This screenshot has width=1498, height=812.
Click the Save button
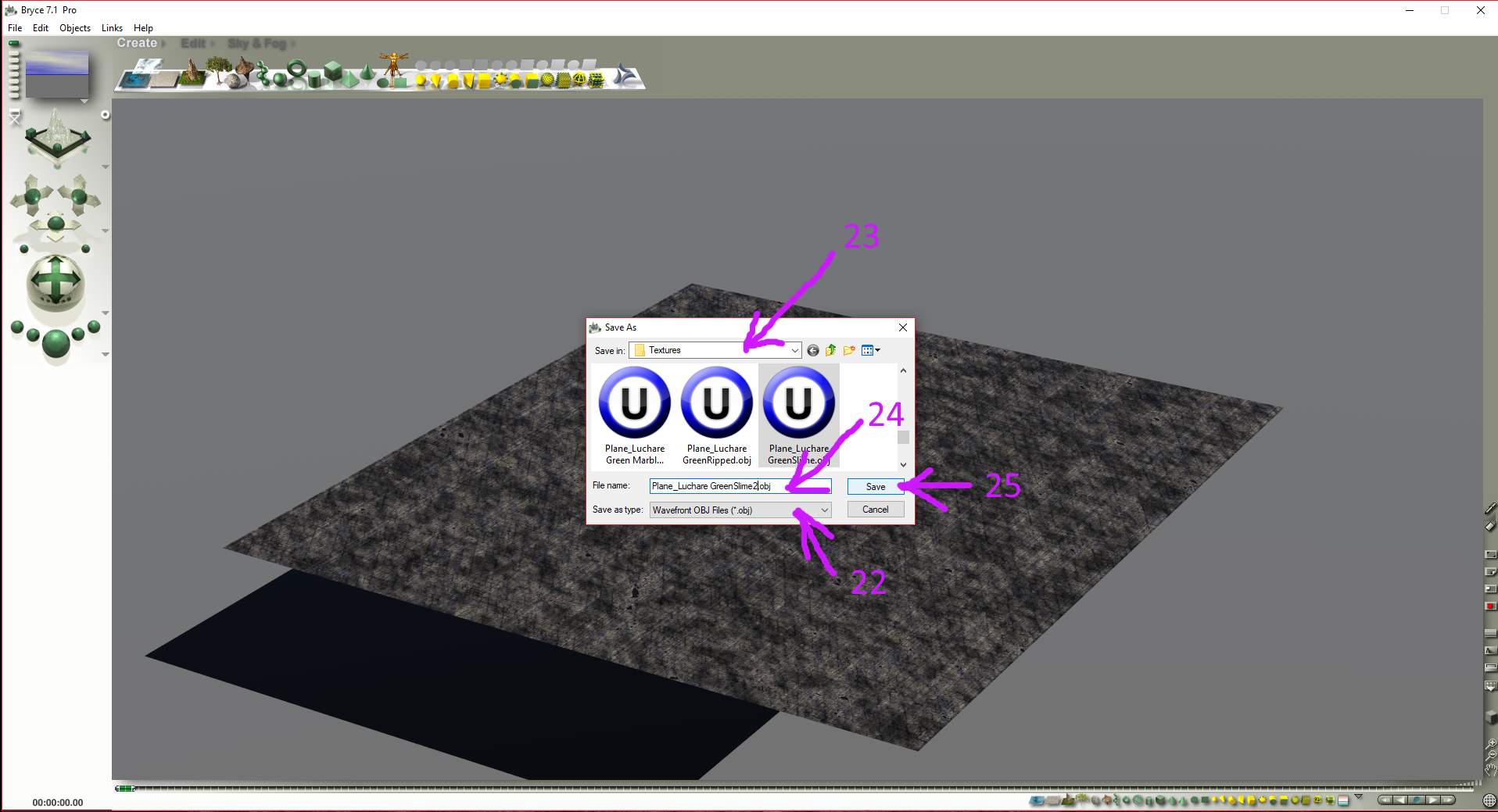pos(876,487)
